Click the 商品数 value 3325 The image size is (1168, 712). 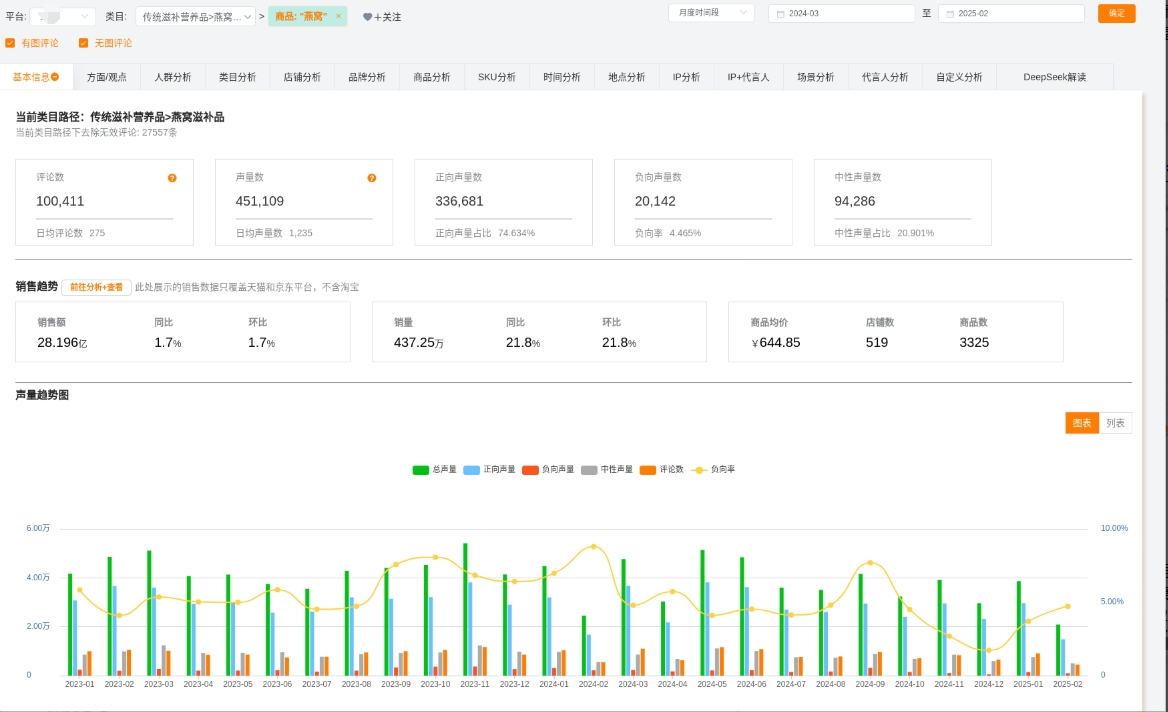974,343
